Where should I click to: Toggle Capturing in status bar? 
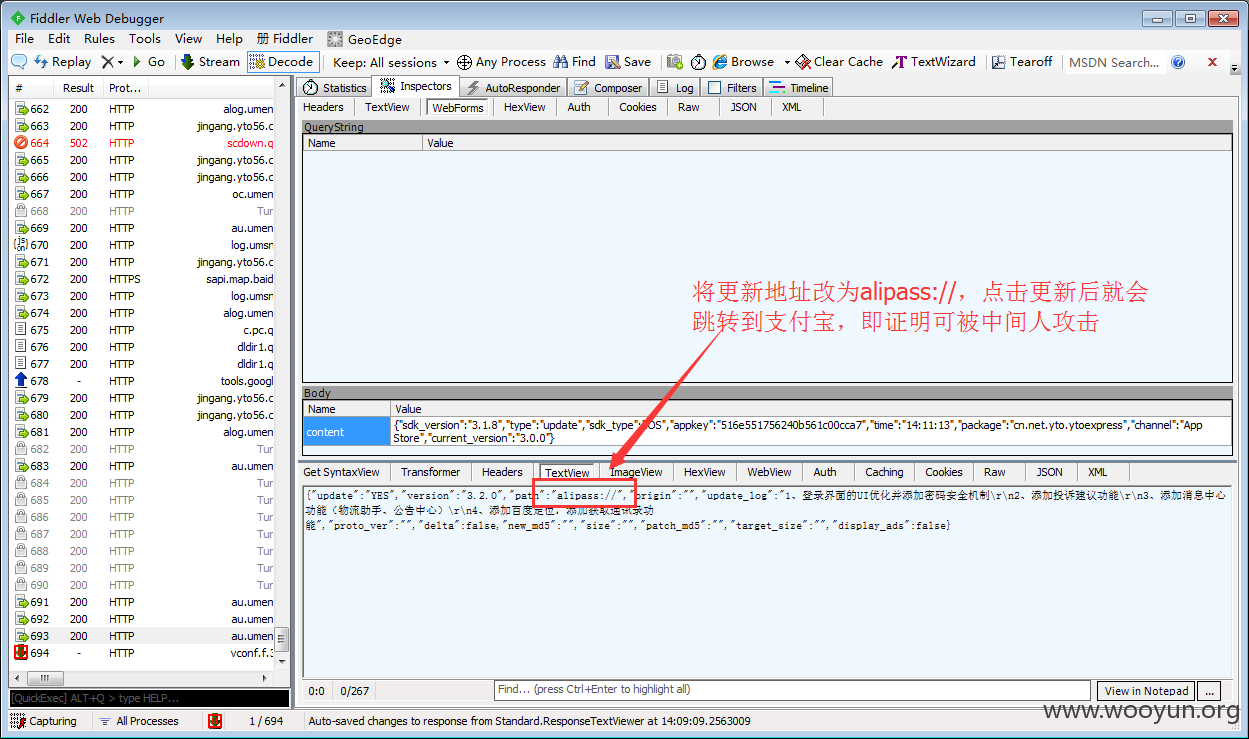(44, 721)
